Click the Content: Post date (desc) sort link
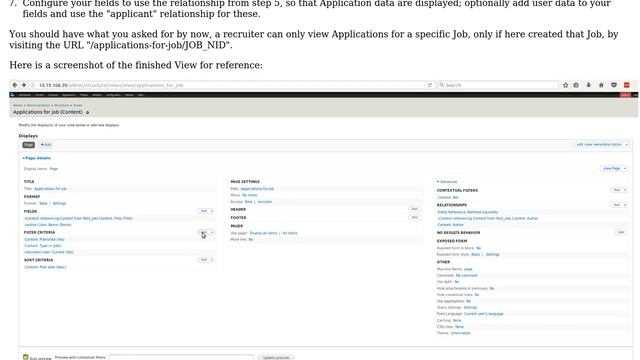640x360 pixels. (45, 267)
